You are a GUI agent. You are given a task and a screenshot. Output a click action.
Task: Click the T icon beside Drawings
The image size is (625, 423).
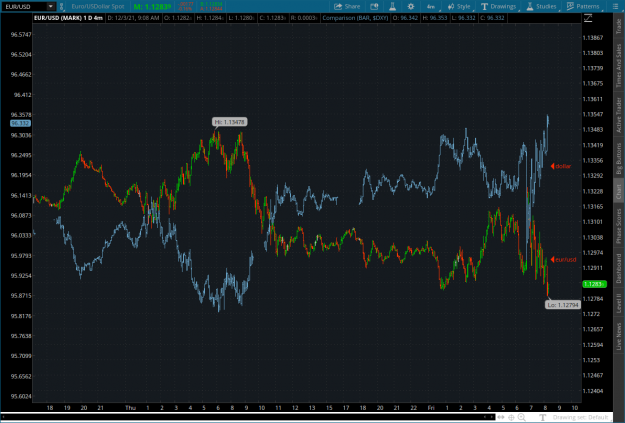(x=484, y=6)
